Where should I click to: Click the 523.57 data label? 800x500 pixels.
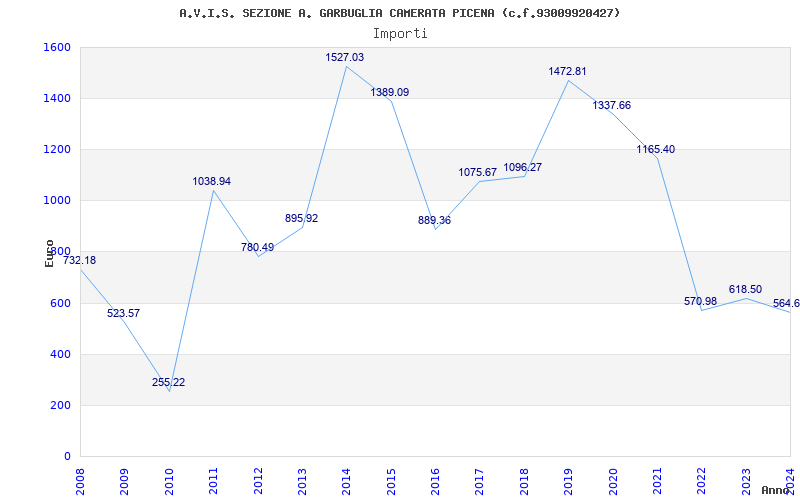pos(123,313)
